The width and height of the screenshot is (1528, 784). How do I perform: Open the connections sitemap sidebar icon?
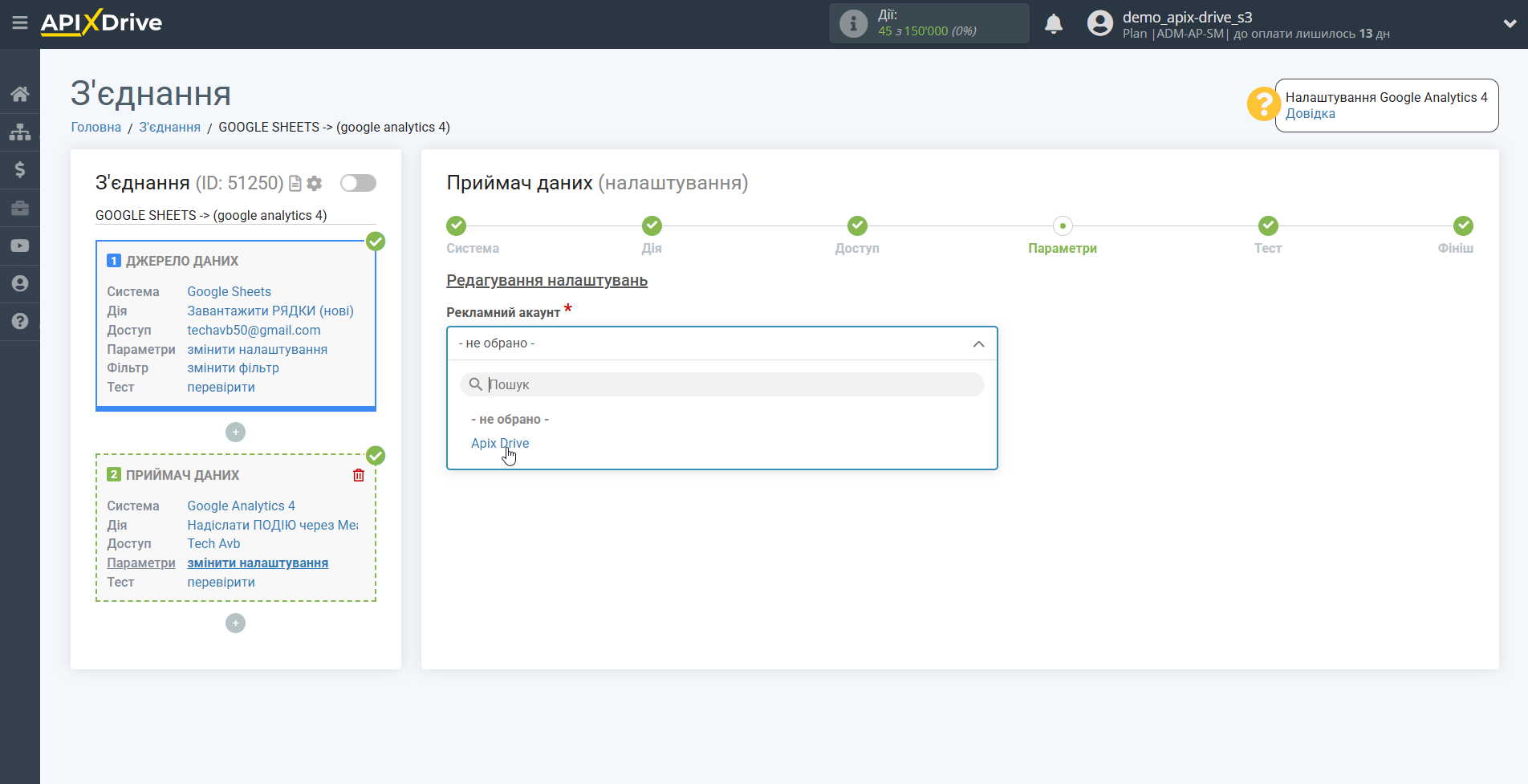[x=20, y=132]
